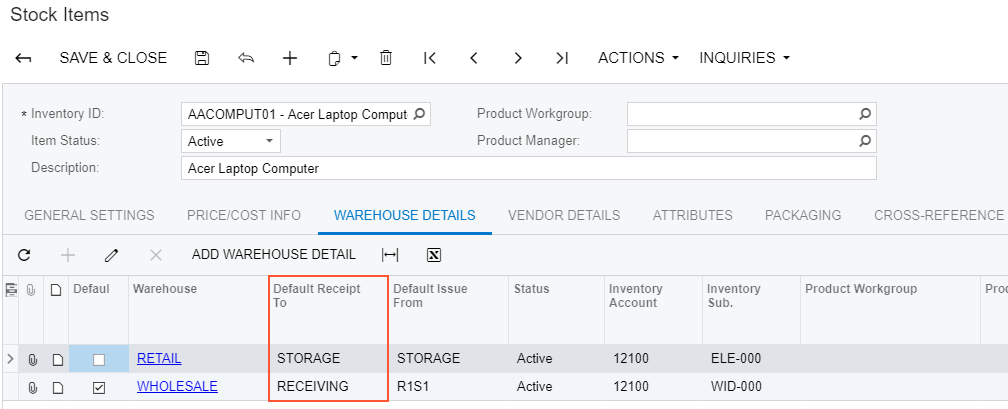Click Add Warehouse Detail button

[x=273, y=255]
